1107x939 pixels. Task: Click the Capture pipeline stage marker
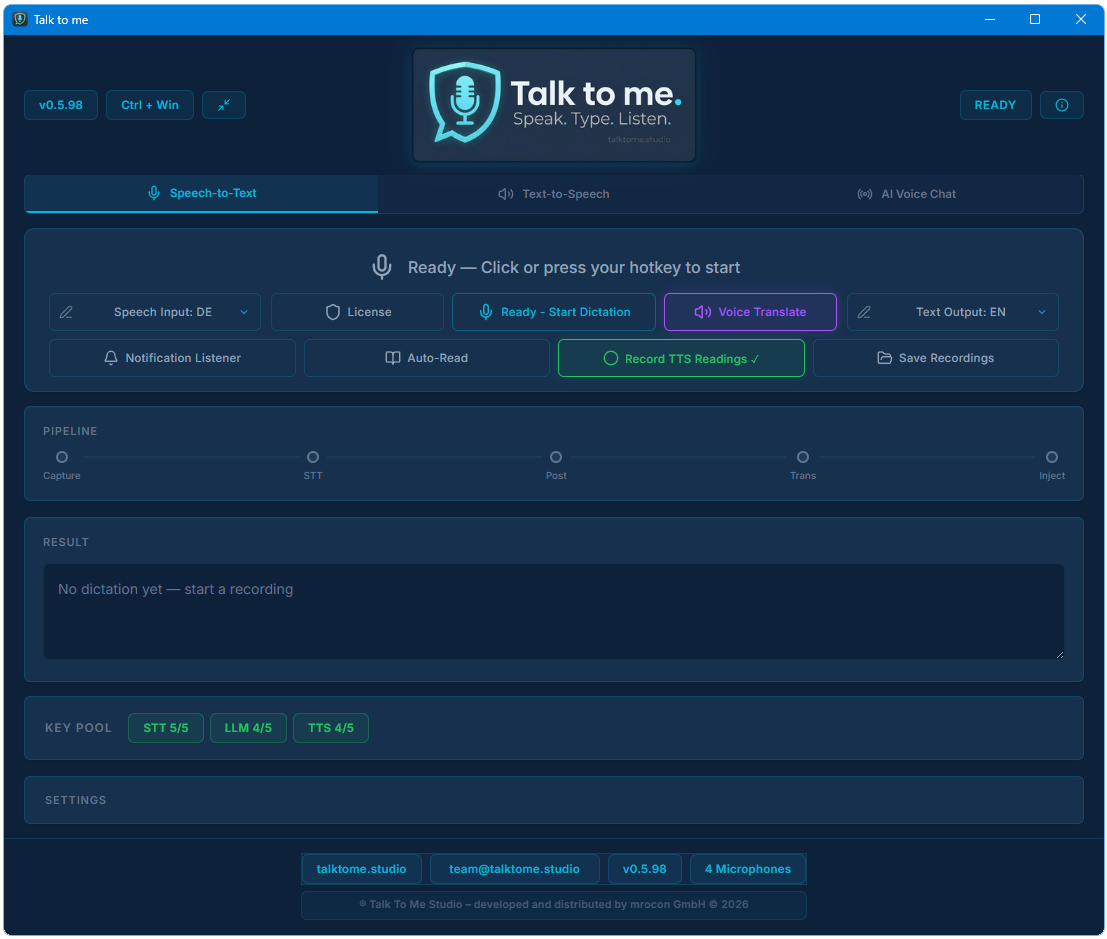pyautogui.click(x=62, y=457)
